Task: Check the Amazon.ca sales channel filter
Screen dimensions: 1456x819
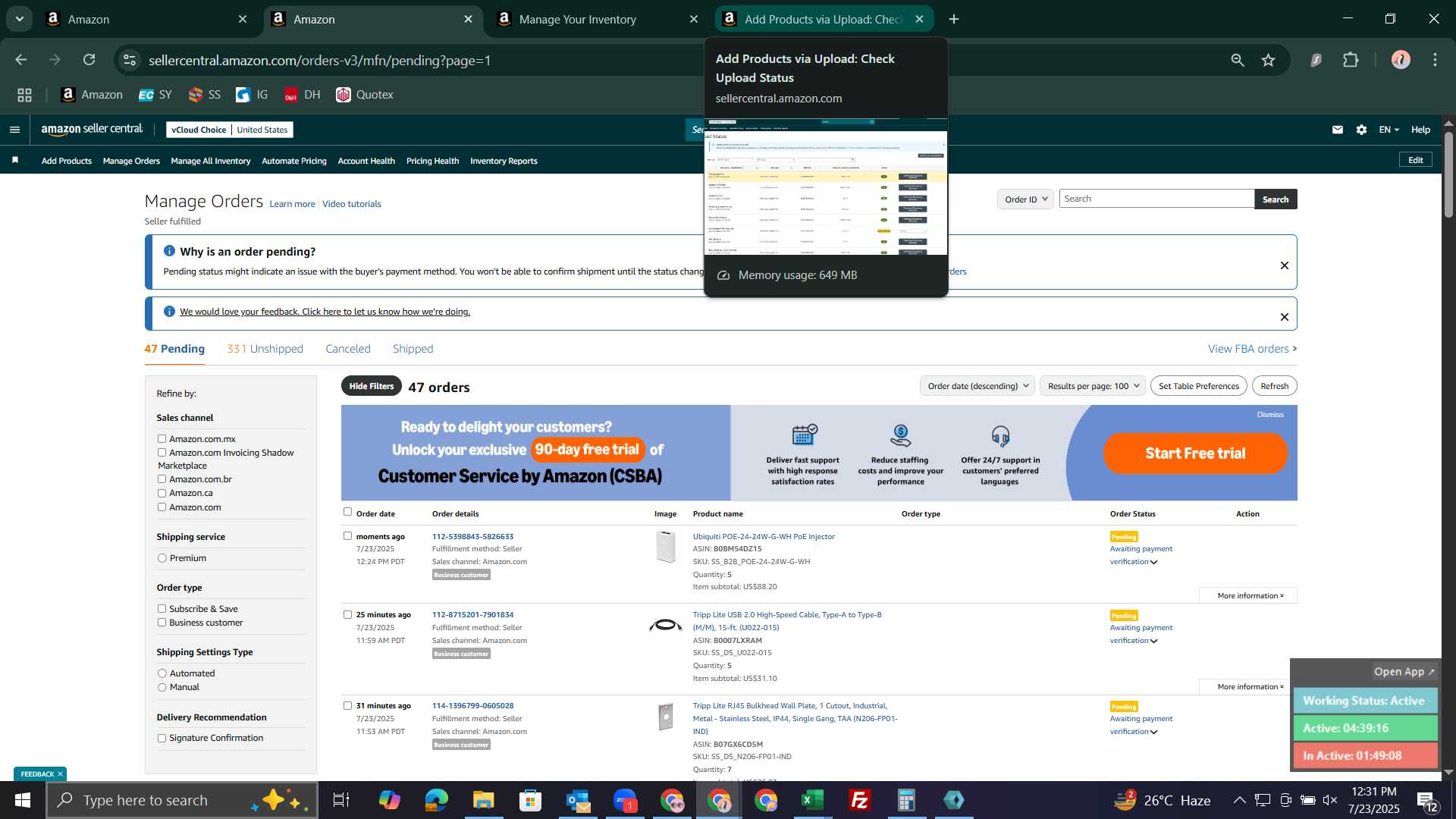Action: (162, 493)
